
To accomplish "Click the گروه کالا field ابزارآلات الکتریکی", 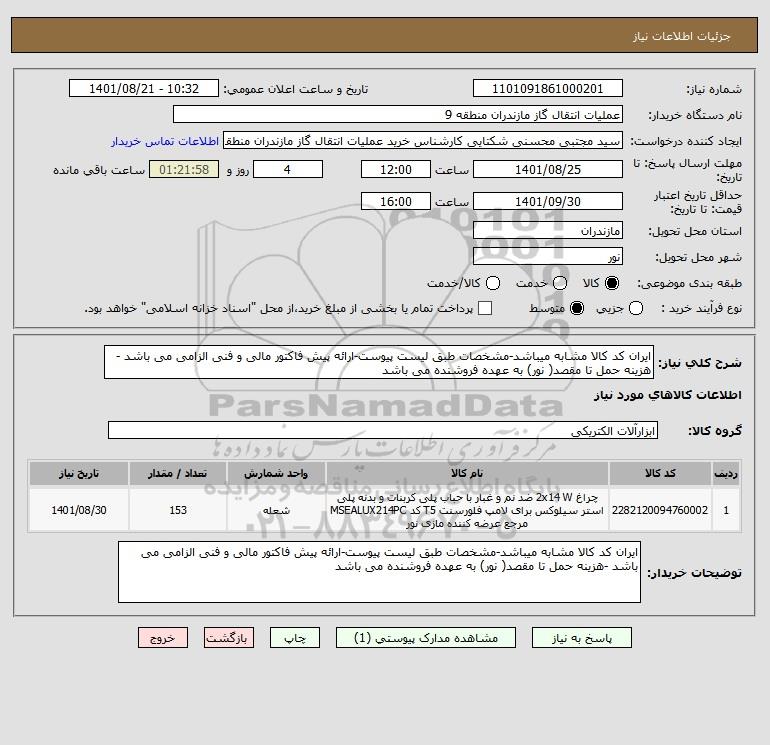I will [x=383, y=431].
